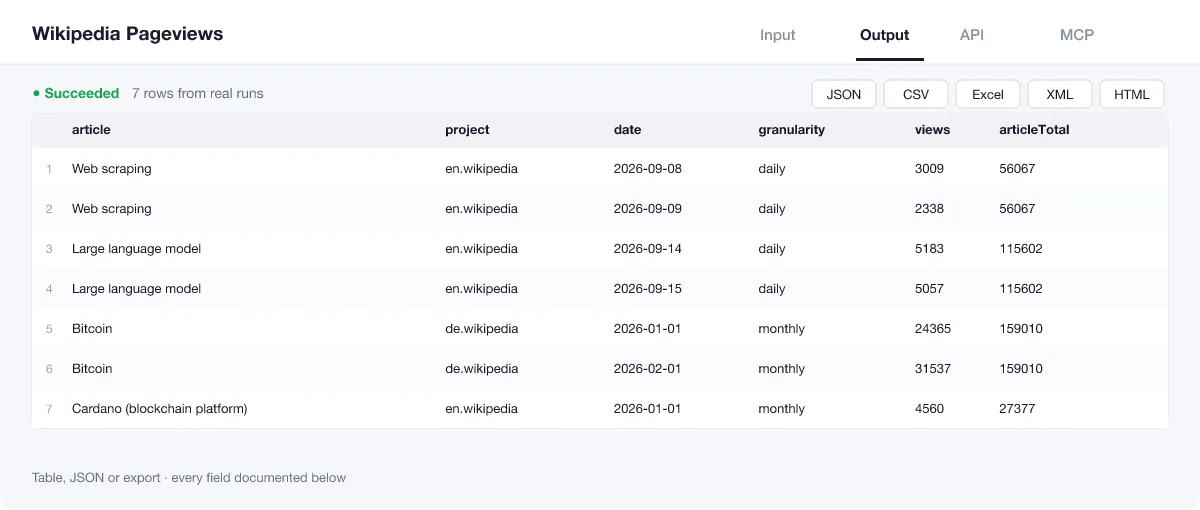This screenshot has height=510, width=1200.
Task: Click monthly in the Cardano row
Action: click(x=782, y=409)
